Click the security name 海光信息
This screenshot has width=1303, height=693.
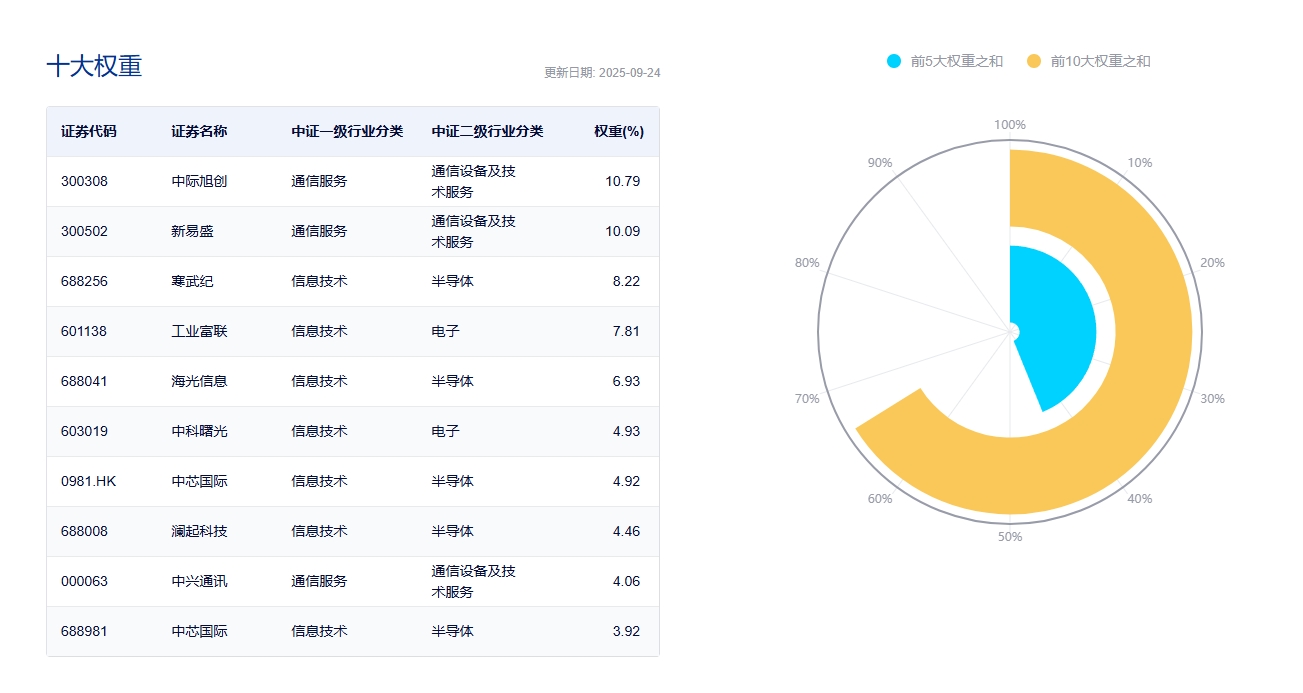(x=199, y=381)
